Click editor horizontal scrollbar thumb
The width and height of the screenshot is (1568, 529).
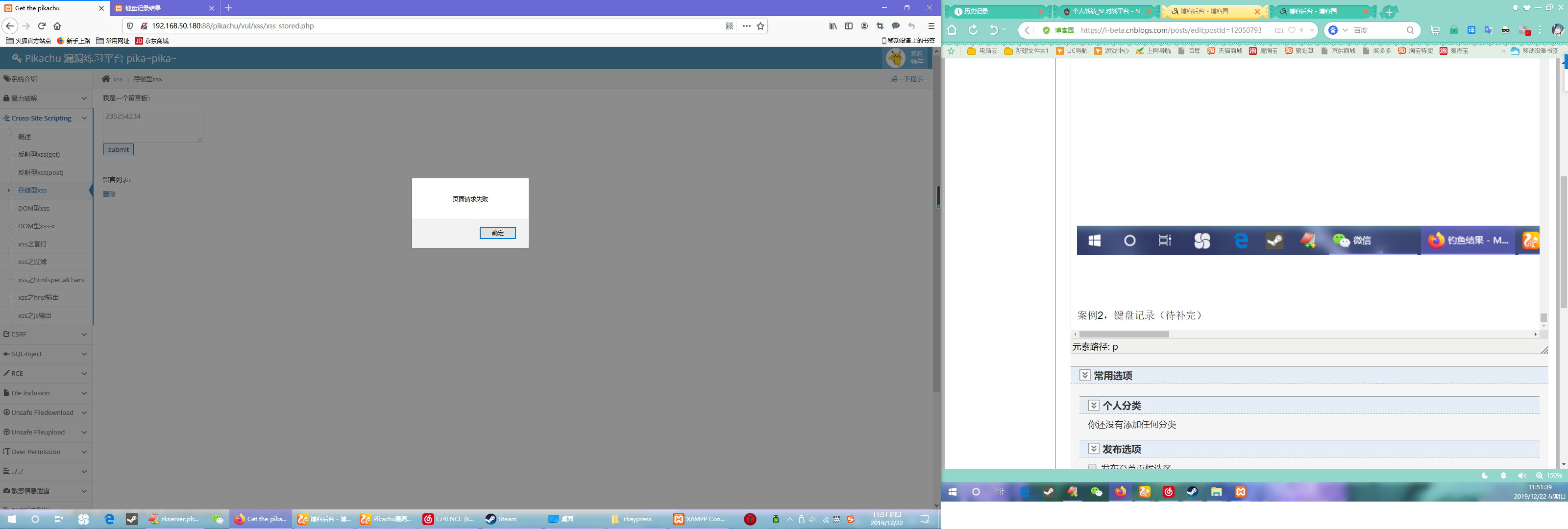pos(1124,334)
